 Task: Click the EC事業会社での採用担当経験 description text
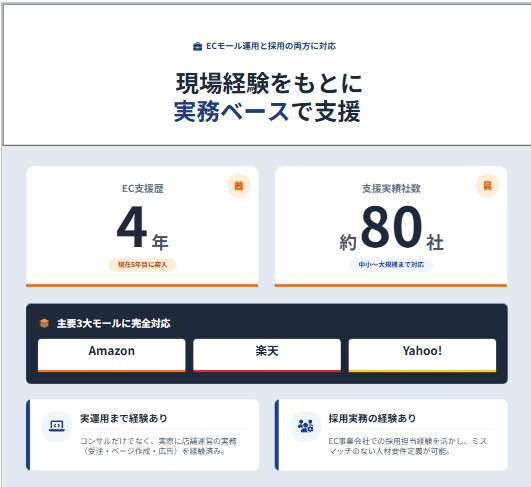click(x=408, y=446)
